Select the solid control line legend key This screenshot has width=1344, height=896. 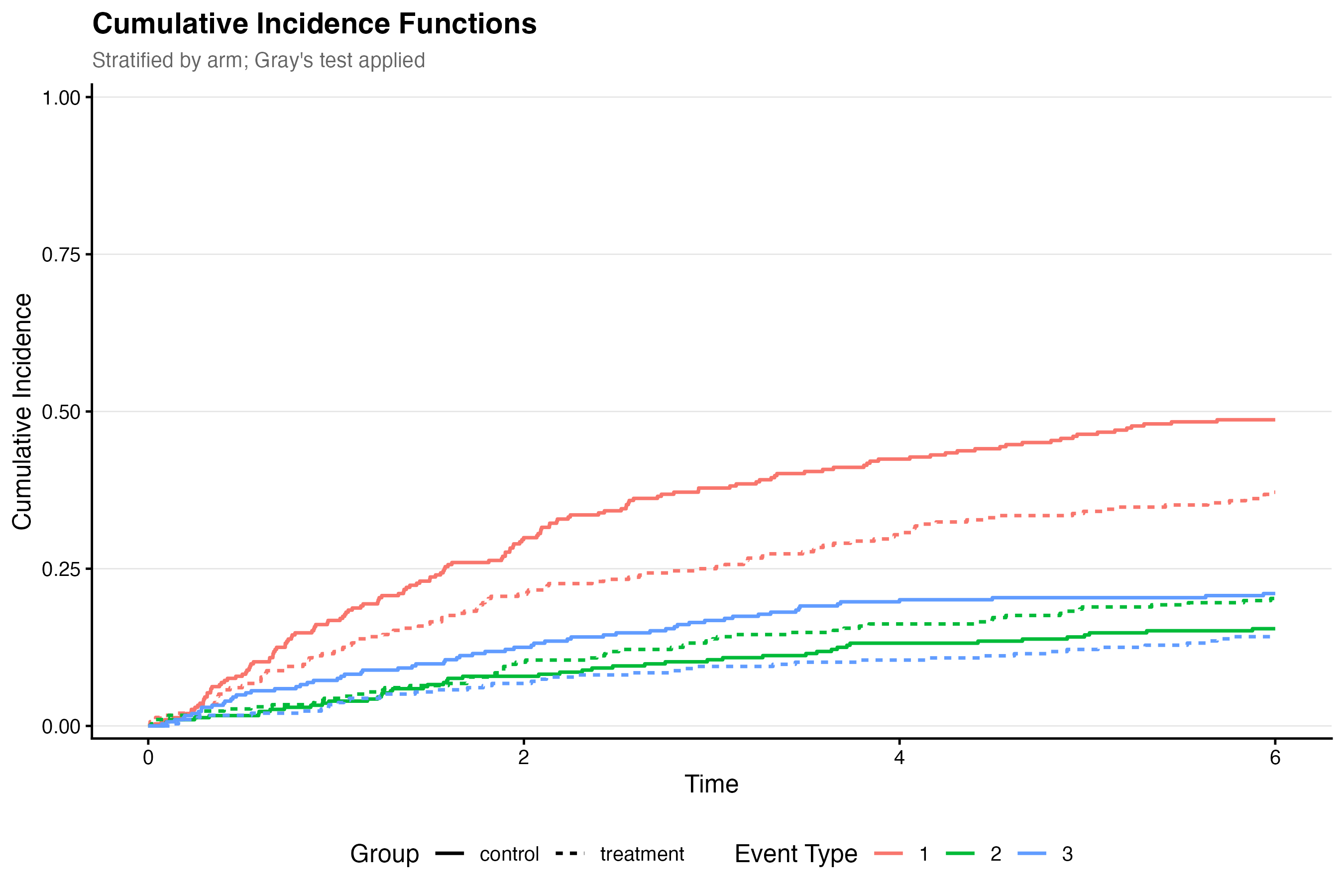coord(449,854)
